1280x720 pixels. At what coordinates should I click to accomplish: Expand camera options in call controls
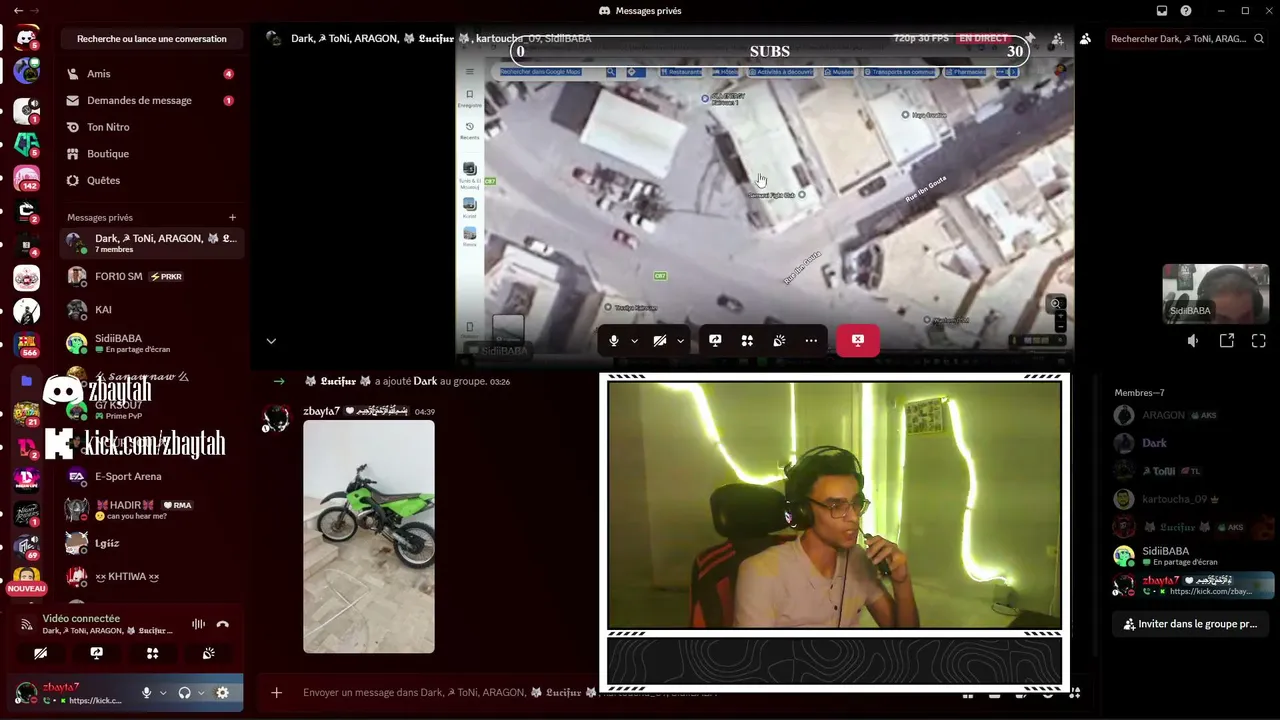point(680,341)
